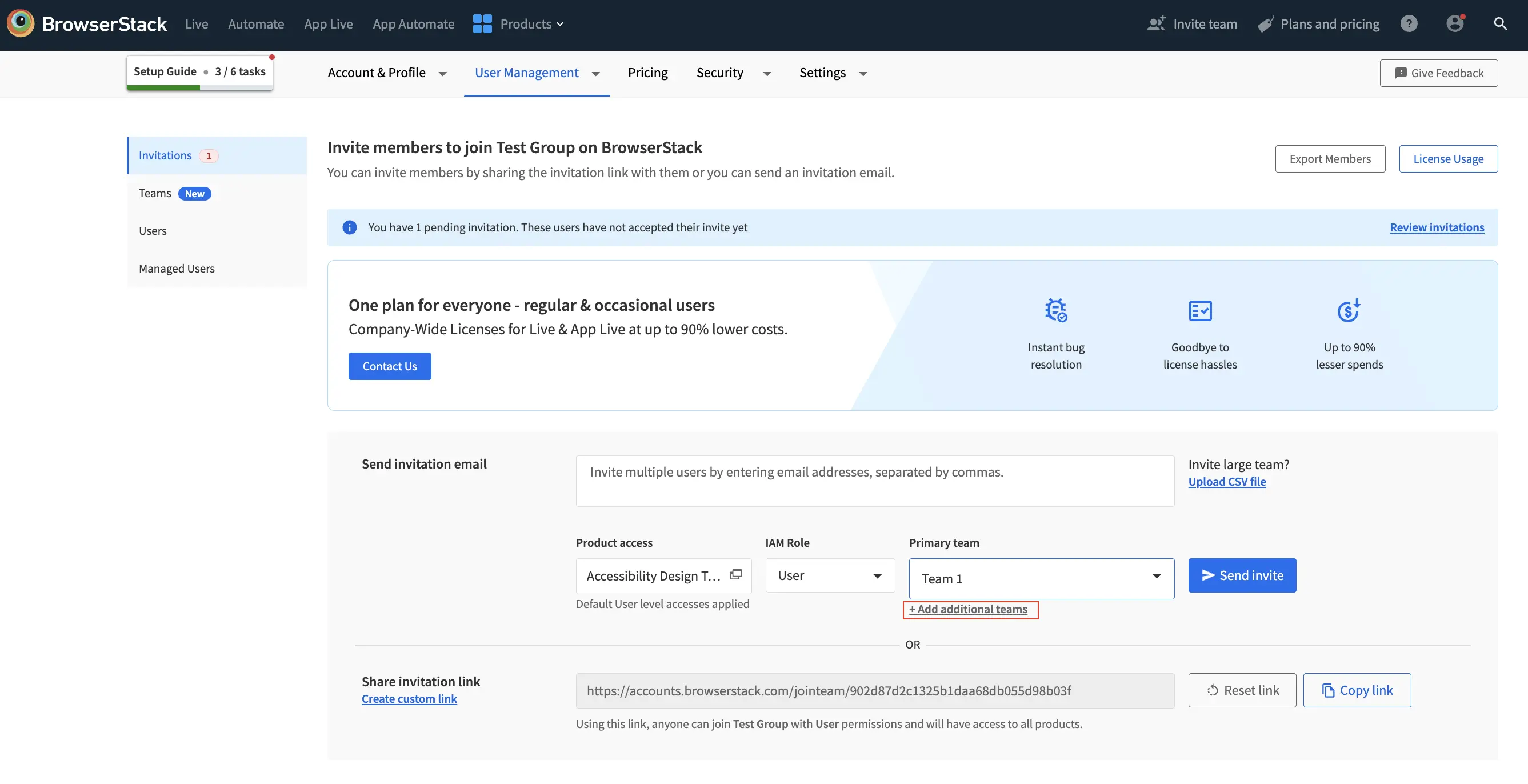Open the user account avatar icon
This screenshot has width=1528, height=784.
[x=1454, y=24]
